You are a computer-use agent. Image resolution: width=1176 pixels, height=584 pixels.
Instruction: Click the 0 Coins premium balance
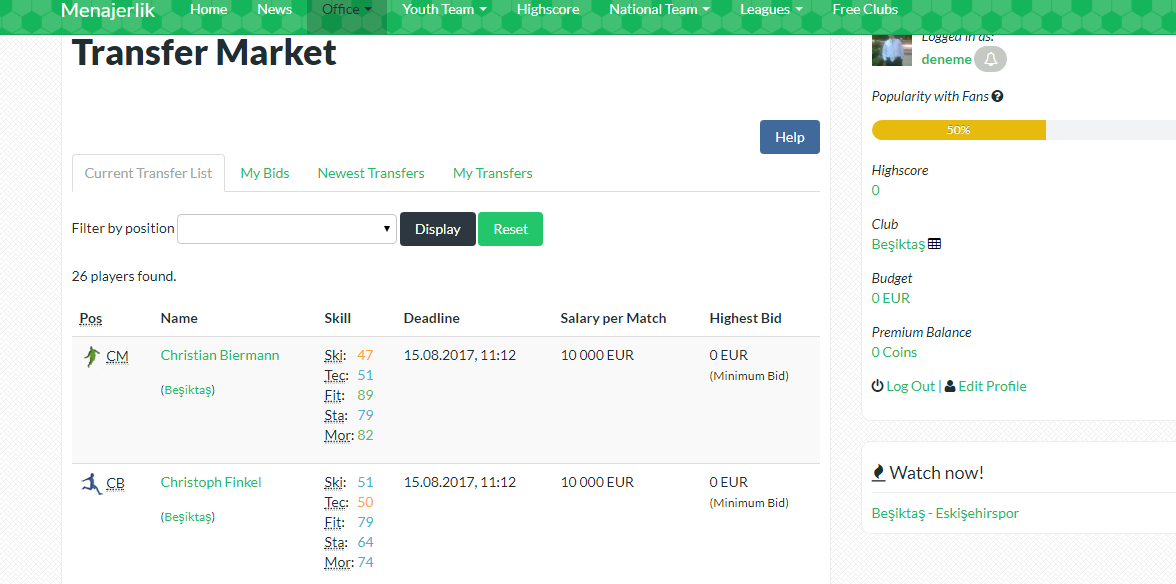894,352
